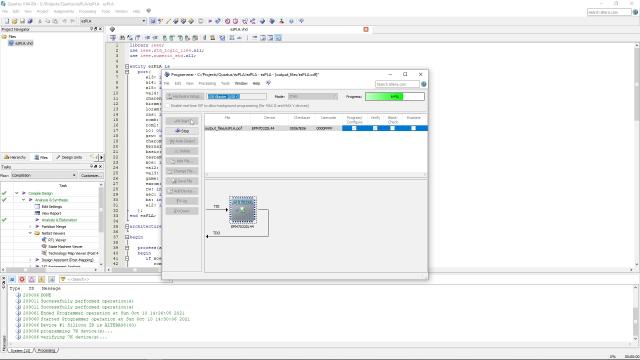Click the yellow critical warning filter icon in Messages

(x=42, y=279)
